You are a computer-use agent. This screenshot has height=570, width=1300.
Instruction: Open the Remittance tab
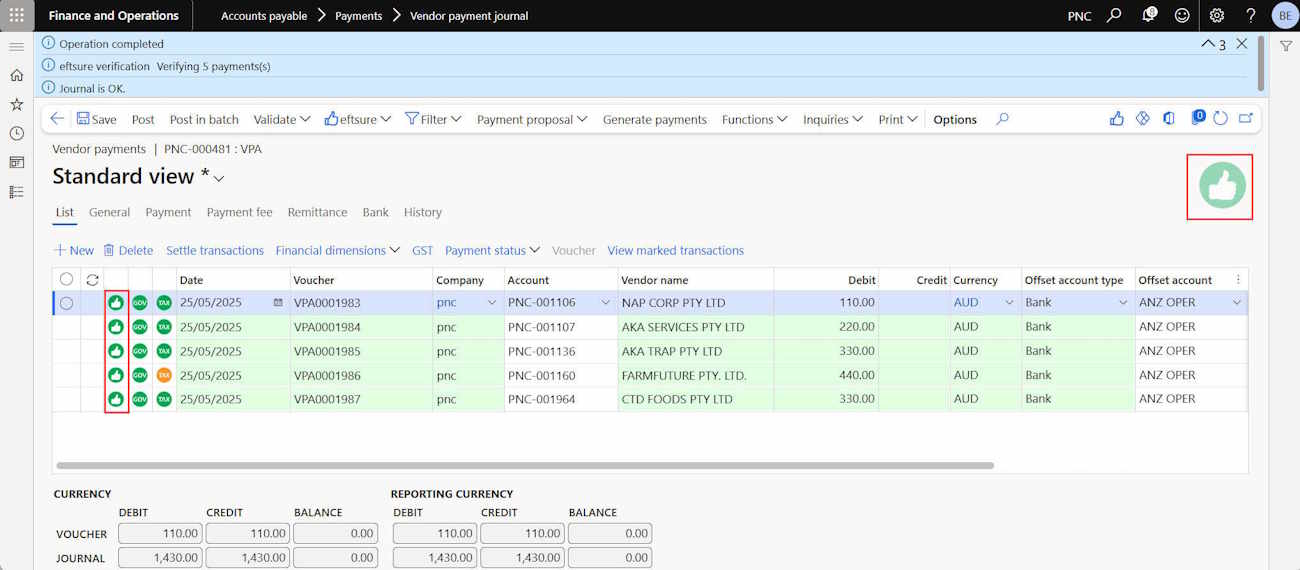(x=317, y=212)
